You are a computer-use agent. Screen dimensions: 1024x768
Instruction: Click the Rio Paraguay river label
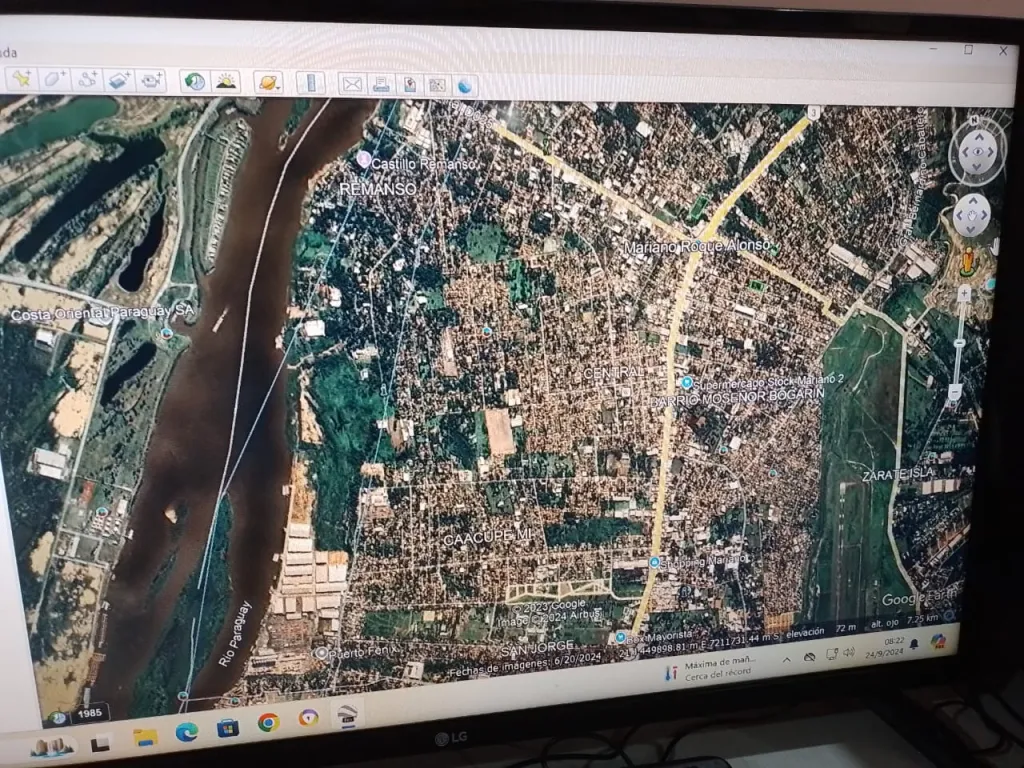click(x=234, y=634)
